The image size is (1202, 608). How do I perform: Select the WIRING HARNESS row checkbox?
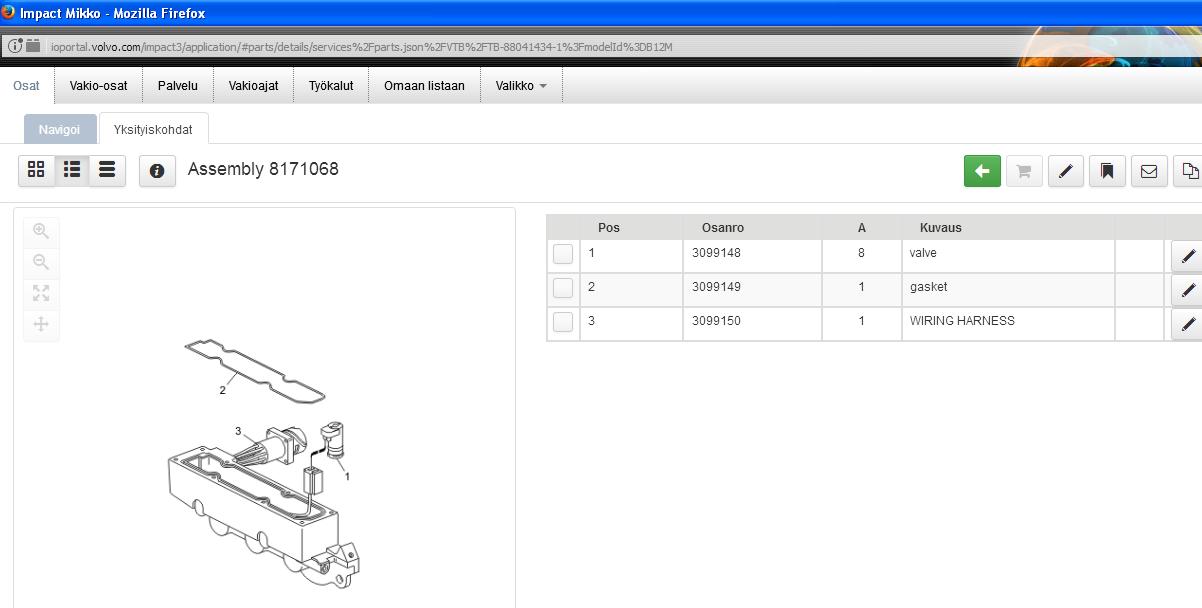(x=563, y=322)
